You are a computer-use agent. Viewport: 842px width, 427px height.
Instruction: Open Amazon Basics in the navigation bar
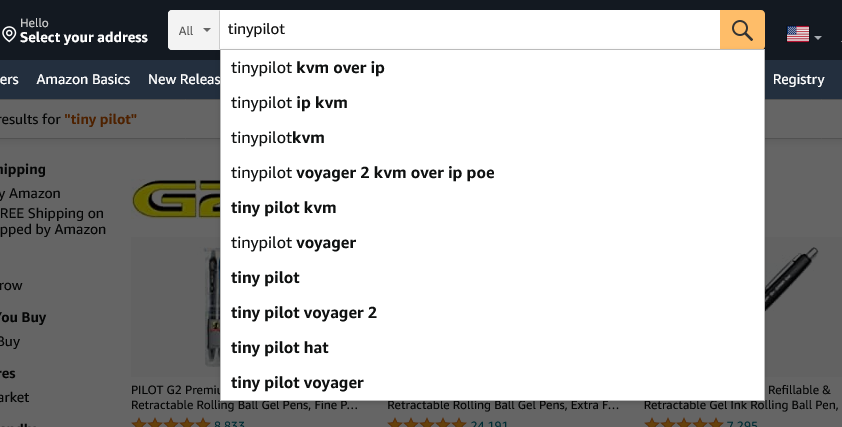83,79
